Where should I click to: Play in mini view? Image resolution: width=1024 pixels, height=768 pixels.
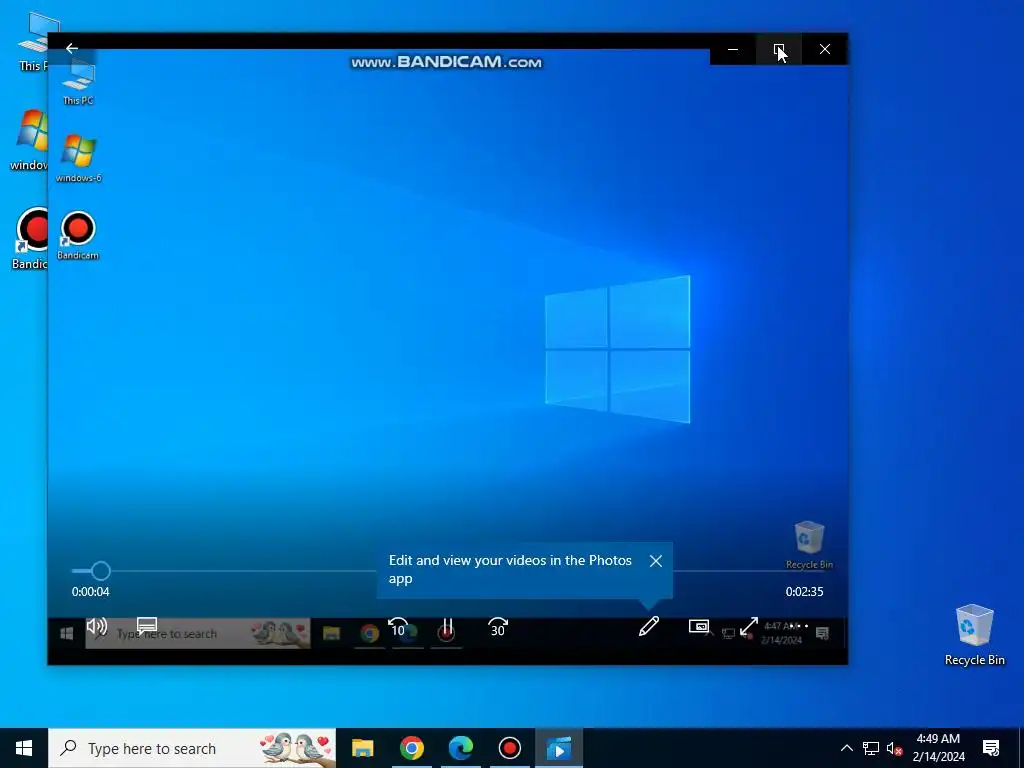[698, 626]
